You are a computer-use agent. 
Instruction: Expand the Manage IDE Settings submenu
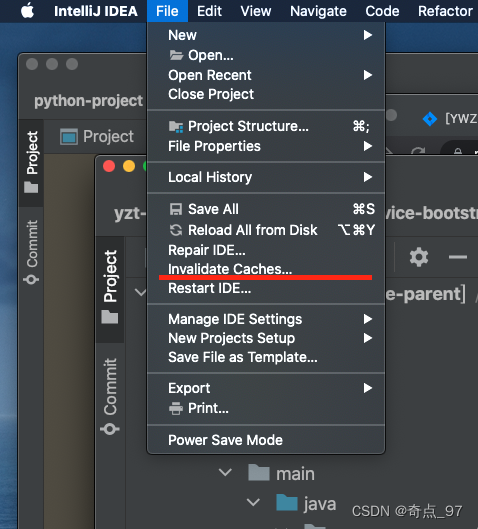pyautogui.click(x=266, y=319)
